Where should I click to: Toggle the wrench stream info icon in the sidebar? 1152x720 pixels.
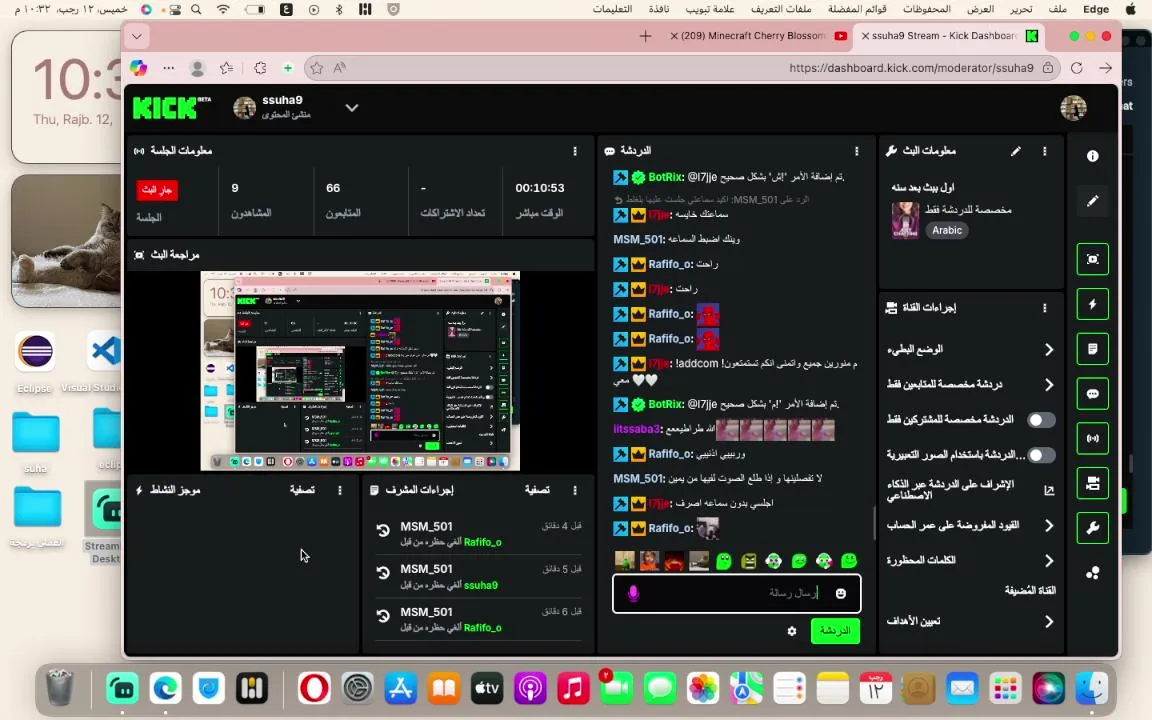pos(1092,528)
